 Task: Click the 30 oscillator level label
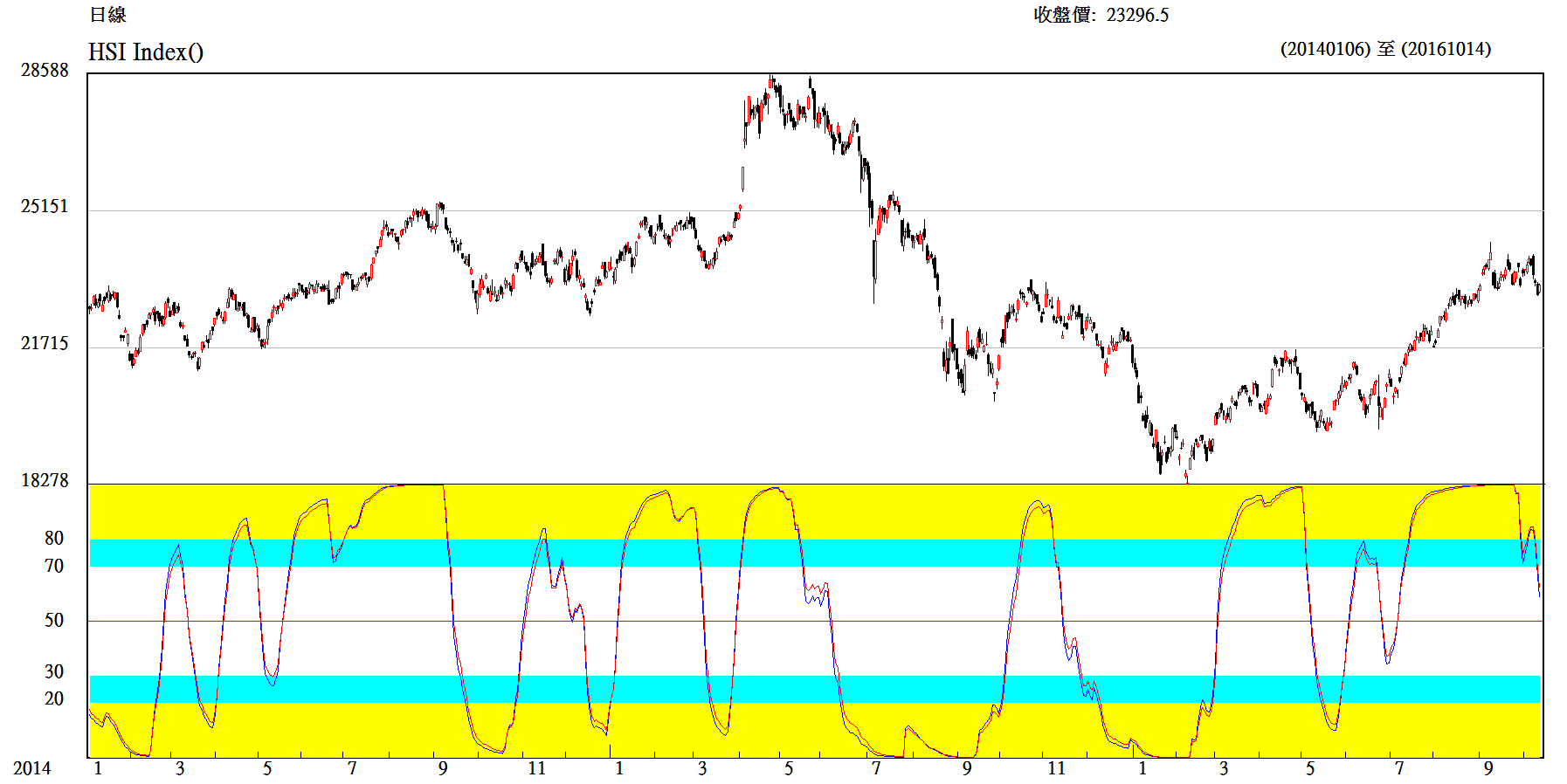54,672
